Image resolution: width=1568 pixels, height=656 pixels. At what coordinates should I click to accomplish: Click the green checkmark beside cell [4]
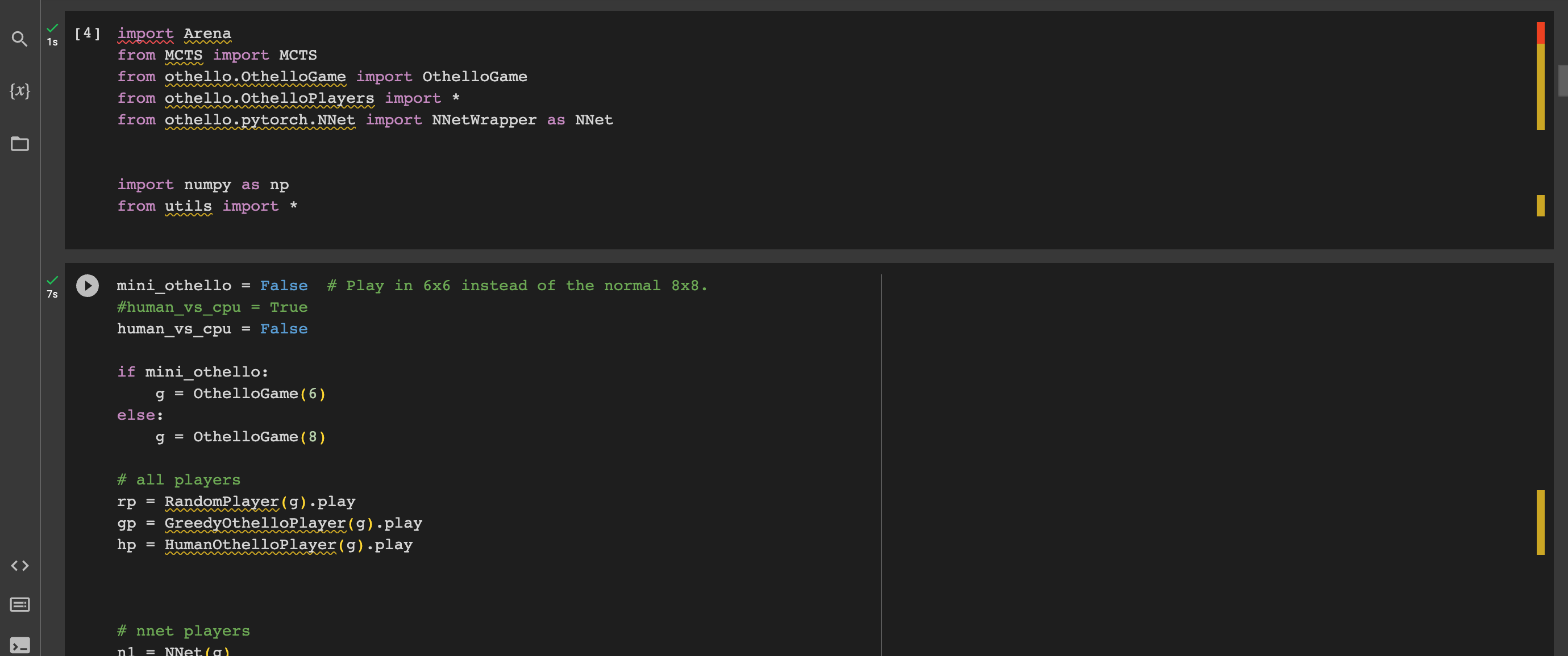pos(52,28)
